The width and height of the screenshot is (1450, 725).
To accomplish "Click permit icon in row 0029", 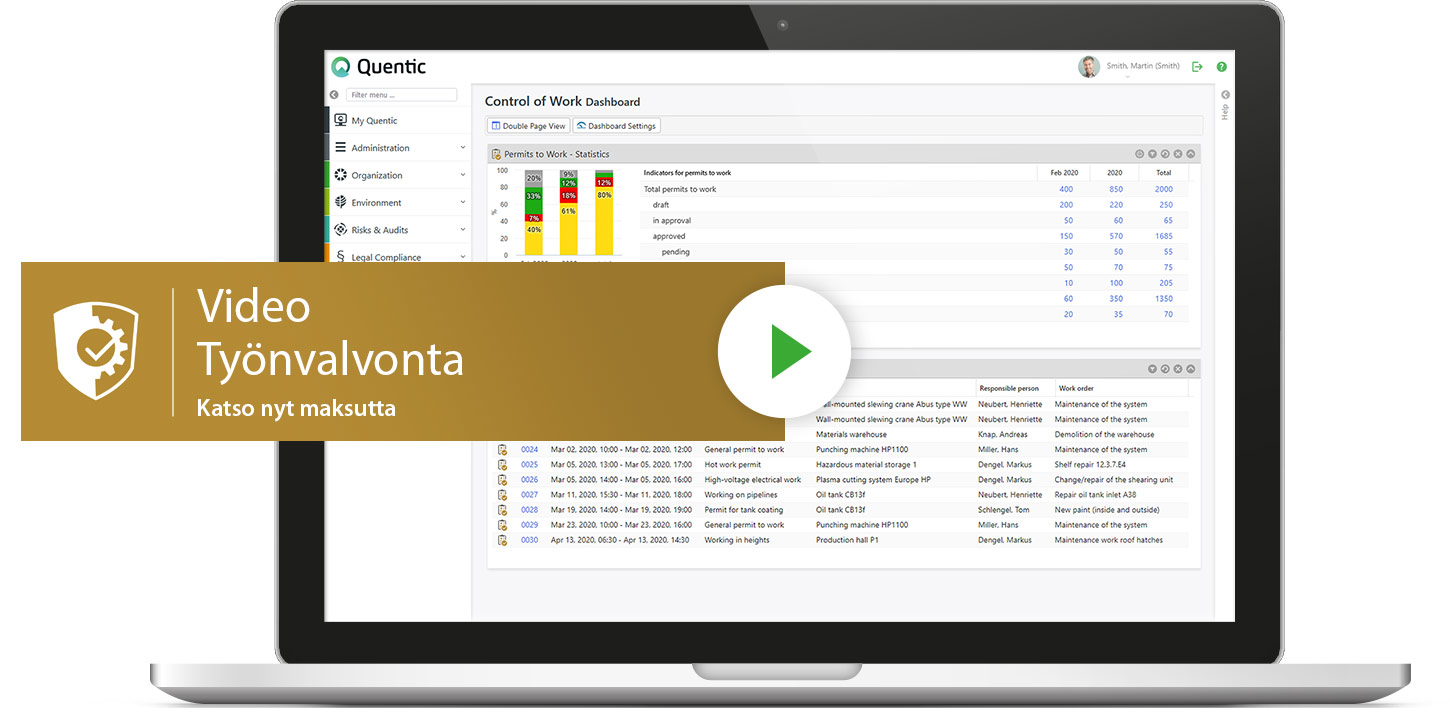I will pyautogui.click(x=502, y=525).
